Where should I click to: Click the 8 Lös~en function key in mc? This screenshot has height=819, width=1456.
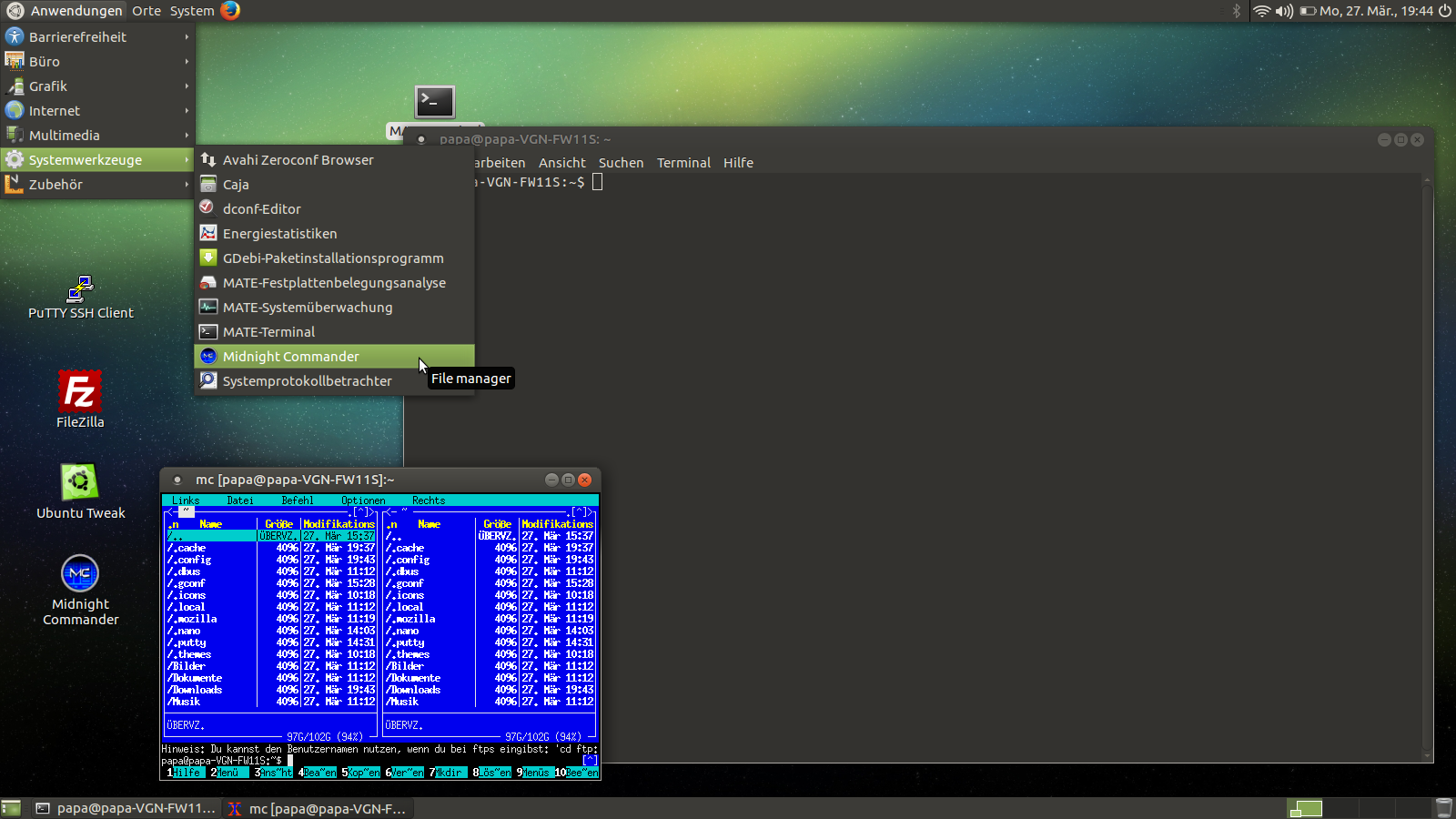pyautogui.click(x=491, y=773)
